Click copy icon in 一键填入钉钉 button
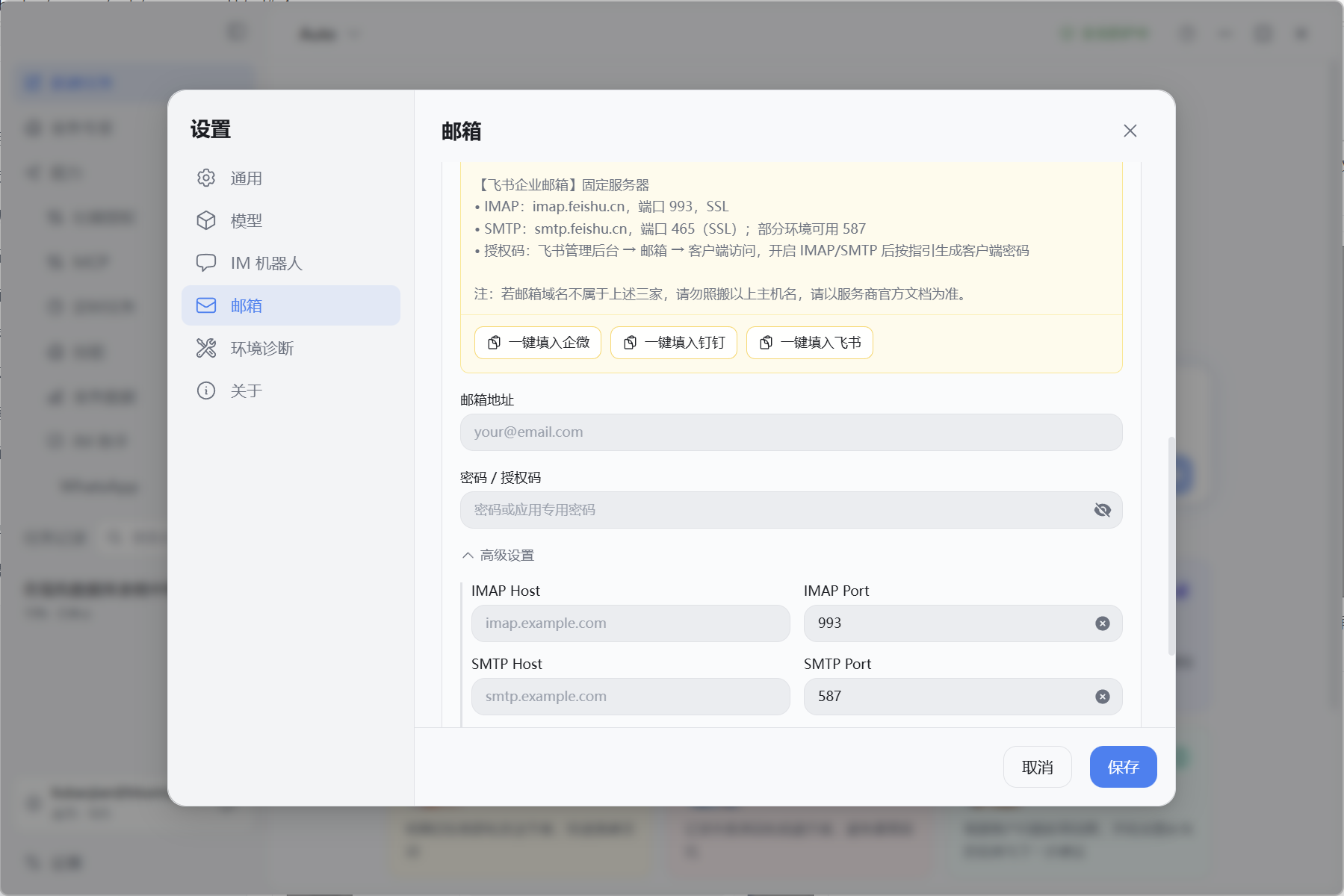The width and height of the screenshot is (1344, 896). coord(630,343)
